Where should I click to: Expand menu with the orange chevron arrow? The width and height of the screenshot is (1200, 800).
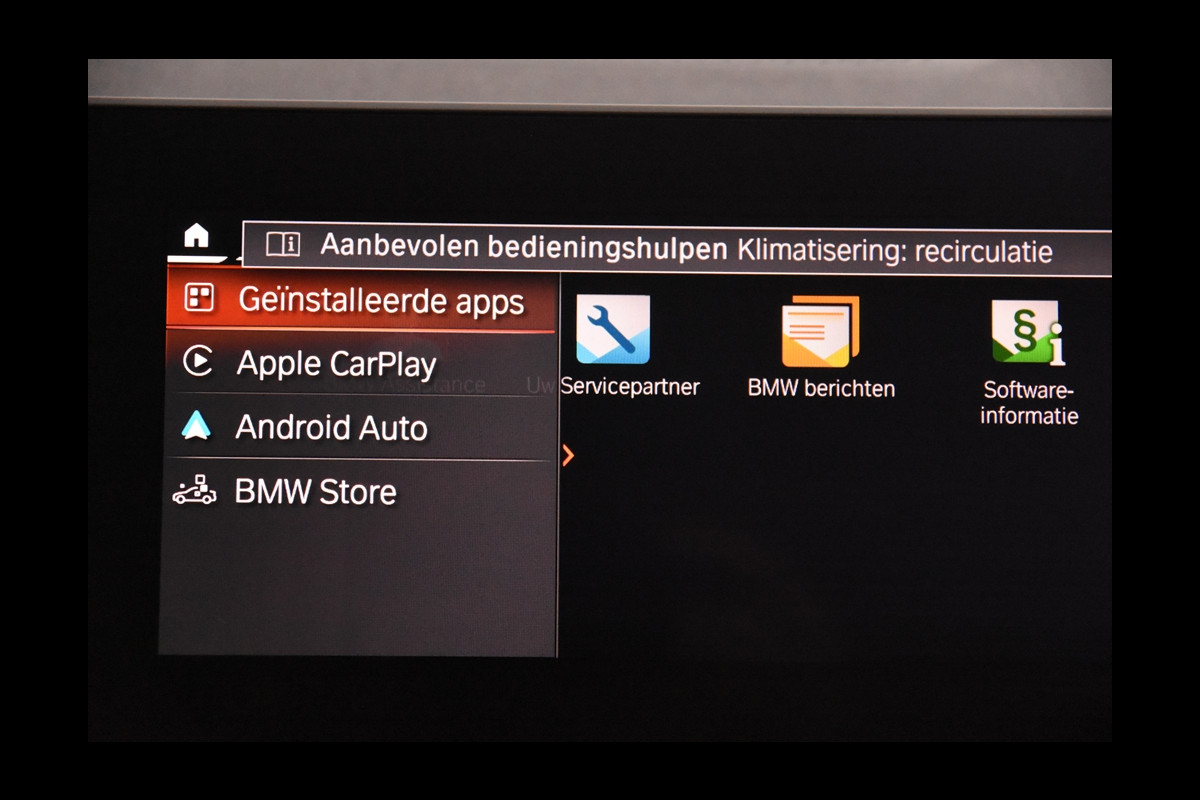click(x=568, y=456)
